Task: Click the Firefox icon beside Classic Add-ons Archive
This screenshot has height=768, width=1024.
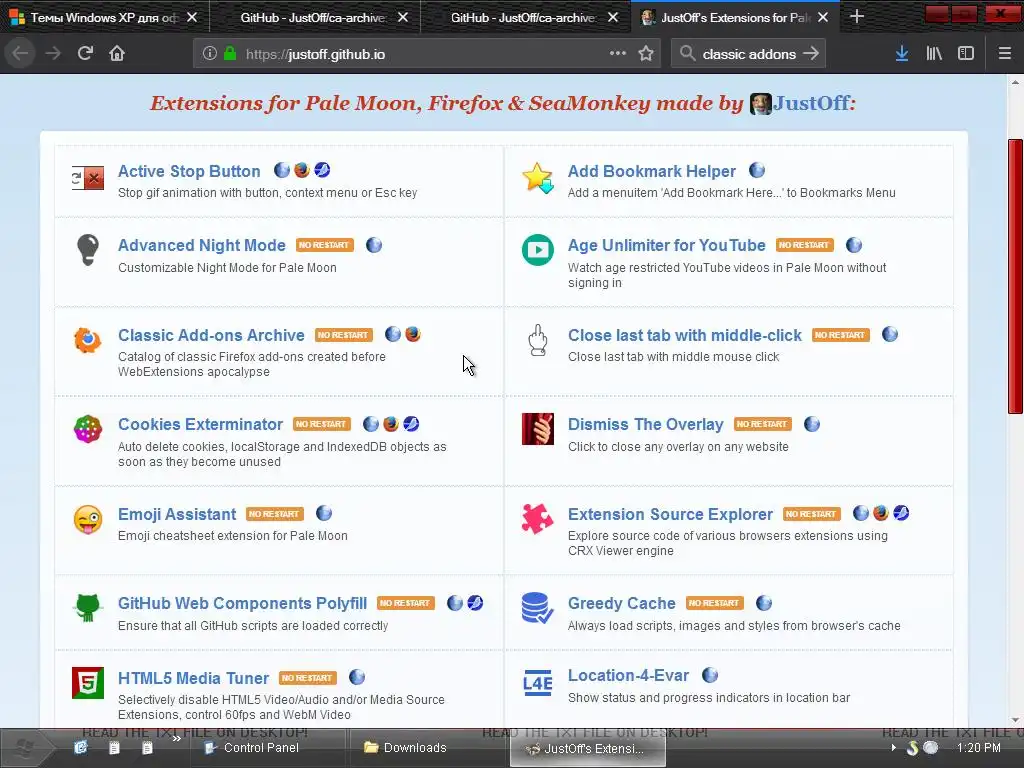Action: pyautogui.click(x=413, y=334)
